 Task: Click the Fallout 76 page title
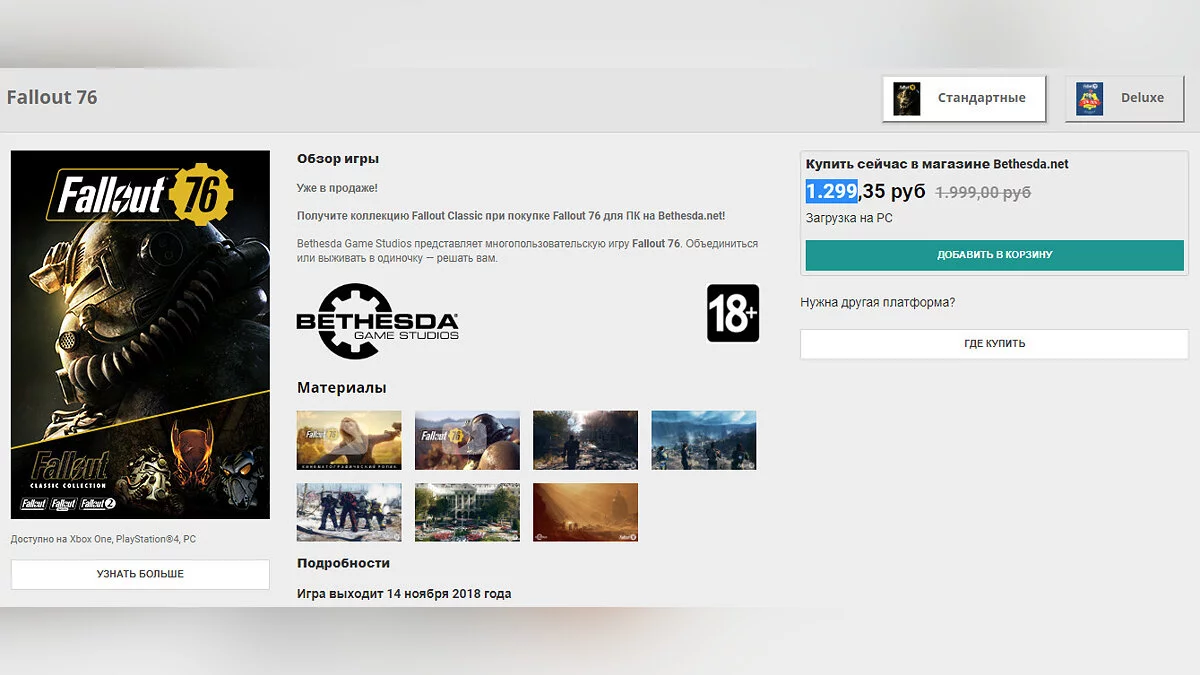pos(52,98)
